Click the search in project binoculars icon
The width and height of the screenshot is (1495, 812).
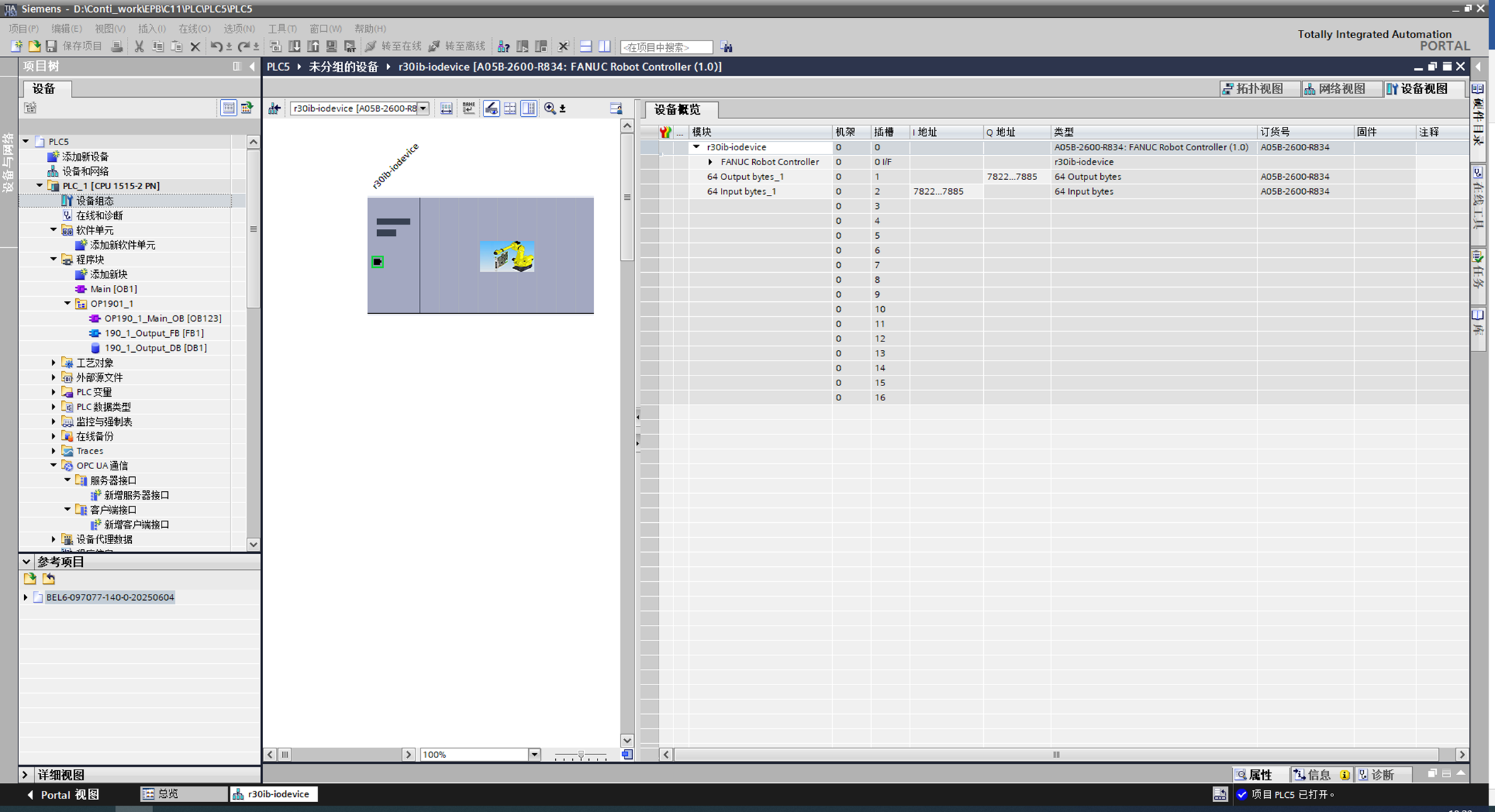pos(727,47)
